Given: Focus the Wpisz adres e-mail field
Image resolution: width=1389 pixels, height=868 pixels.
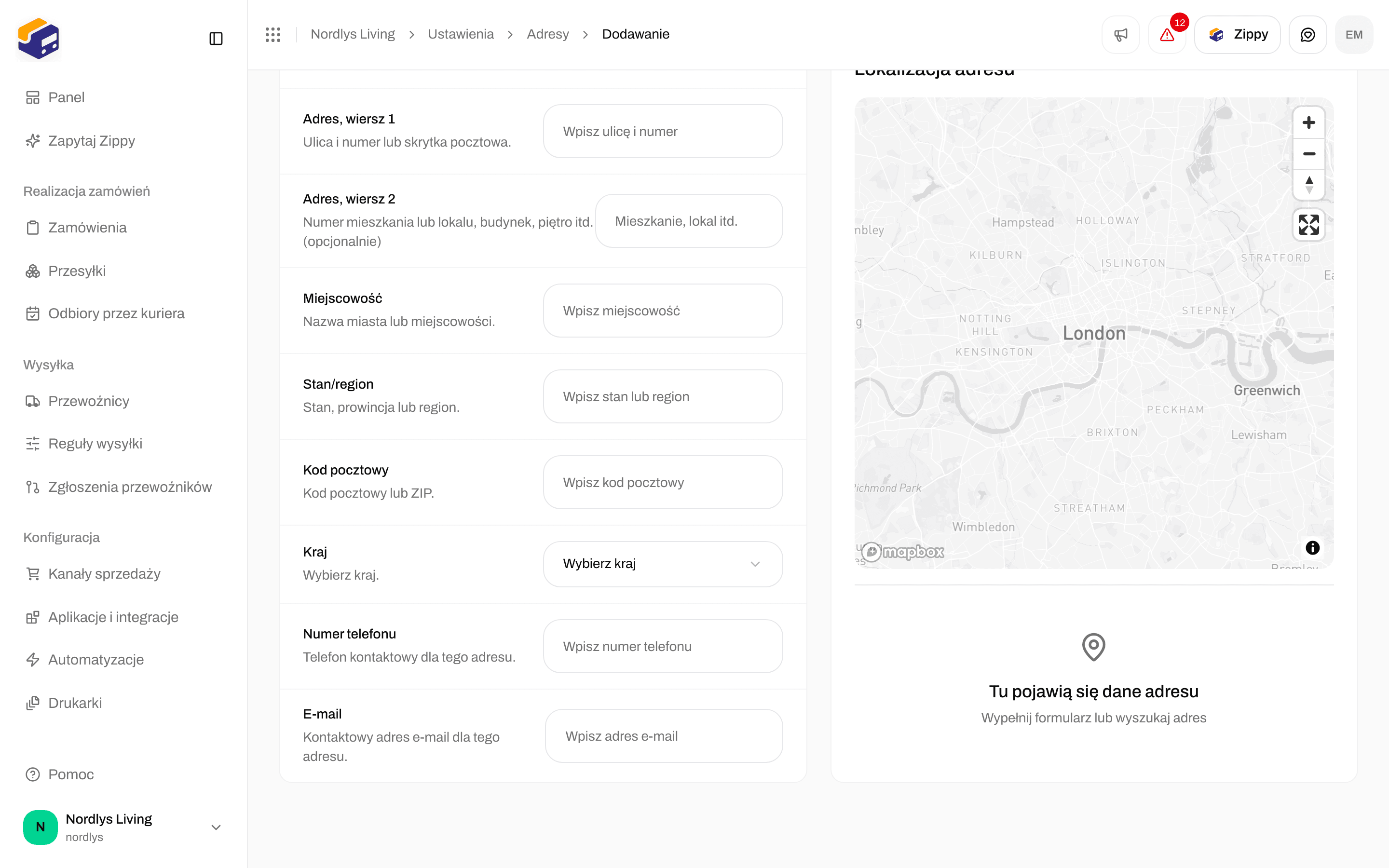Looking at the screenshot, I should coord(664,736).
